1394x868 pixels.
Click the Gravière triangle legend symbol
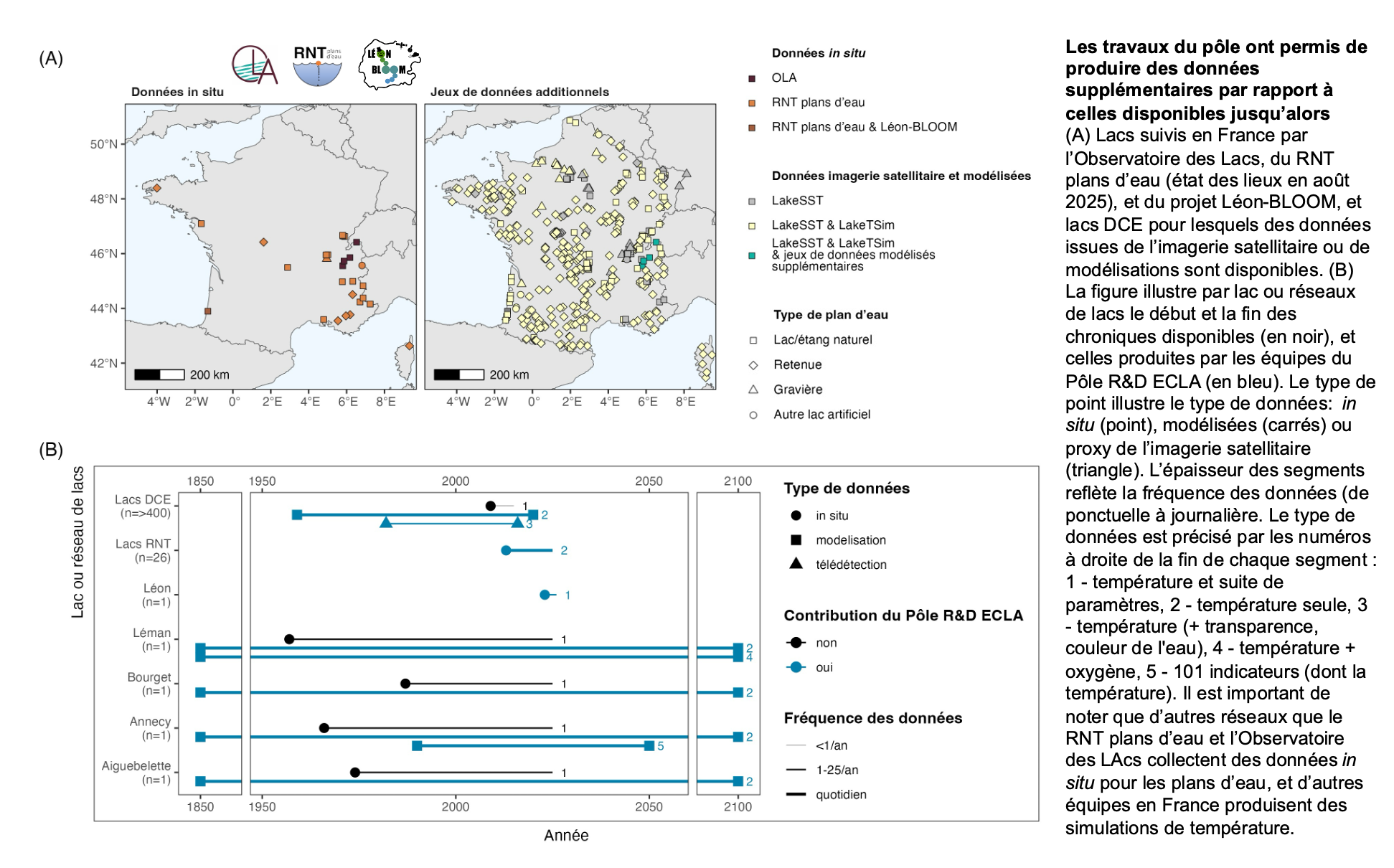[753, 390]
